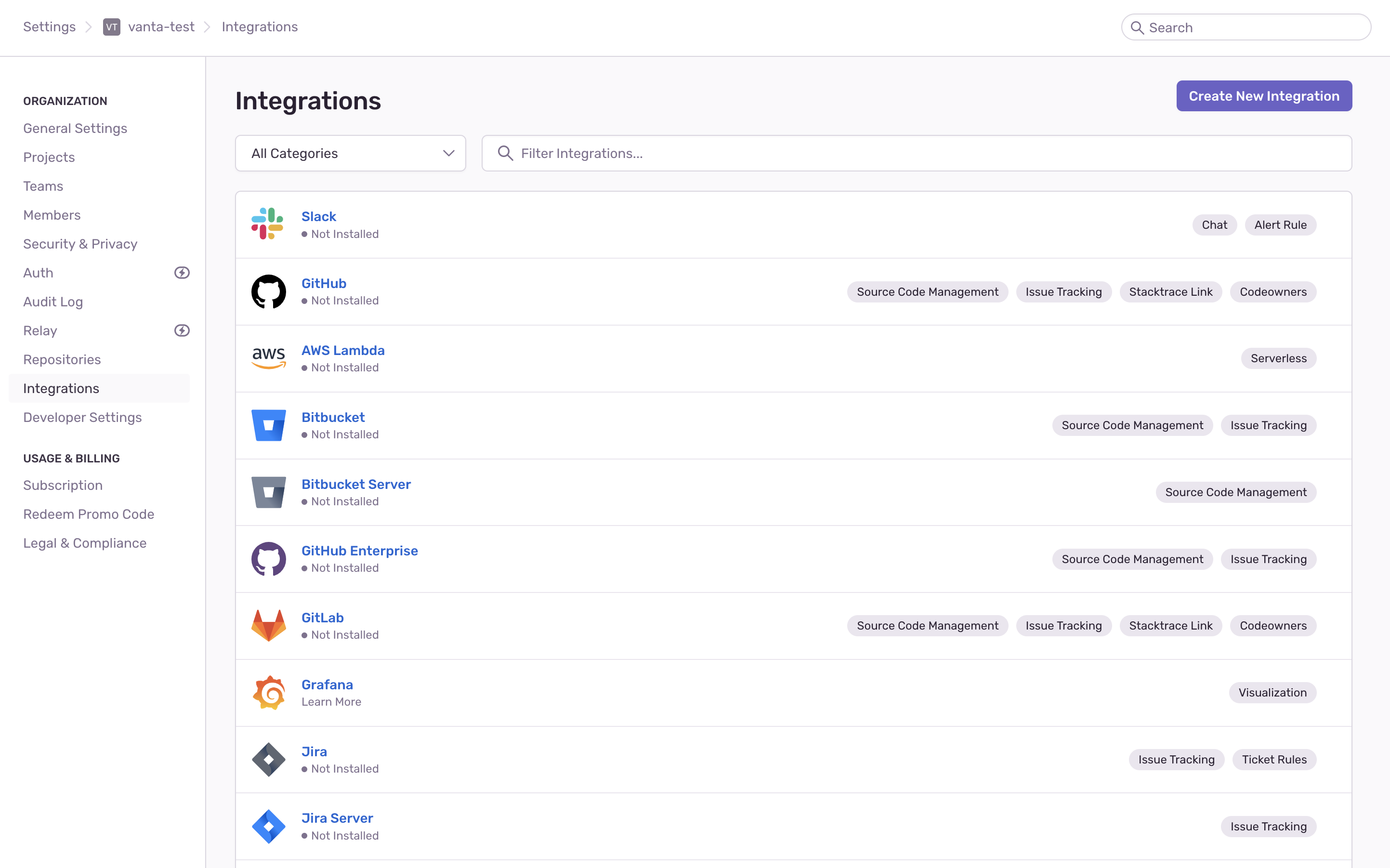Click the Chat tag on Slack row
Image resolution: width=1390 pixels, height=868 pixels.
pos(1214,224)
